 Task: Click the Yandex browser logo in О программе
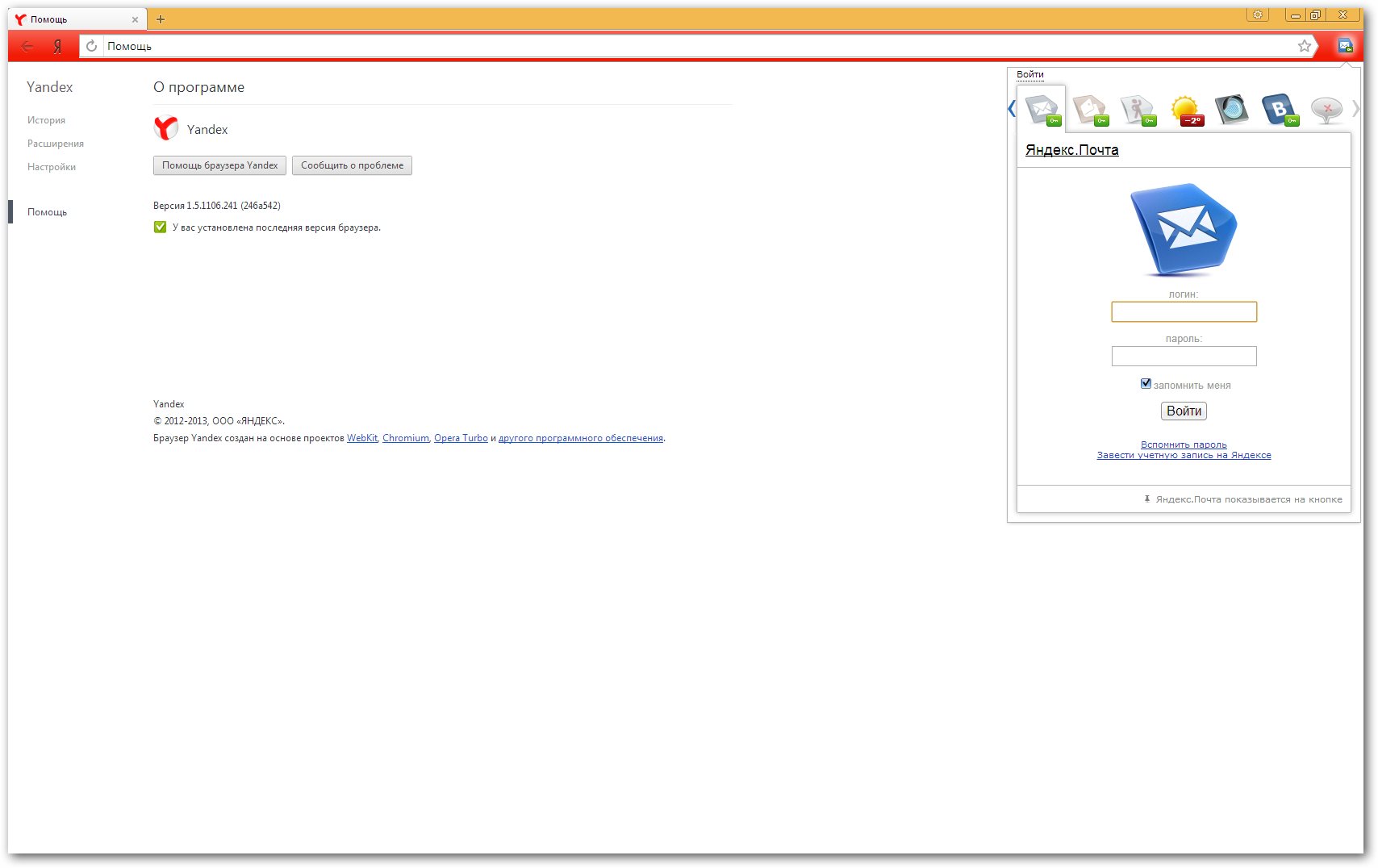(165, 128)
